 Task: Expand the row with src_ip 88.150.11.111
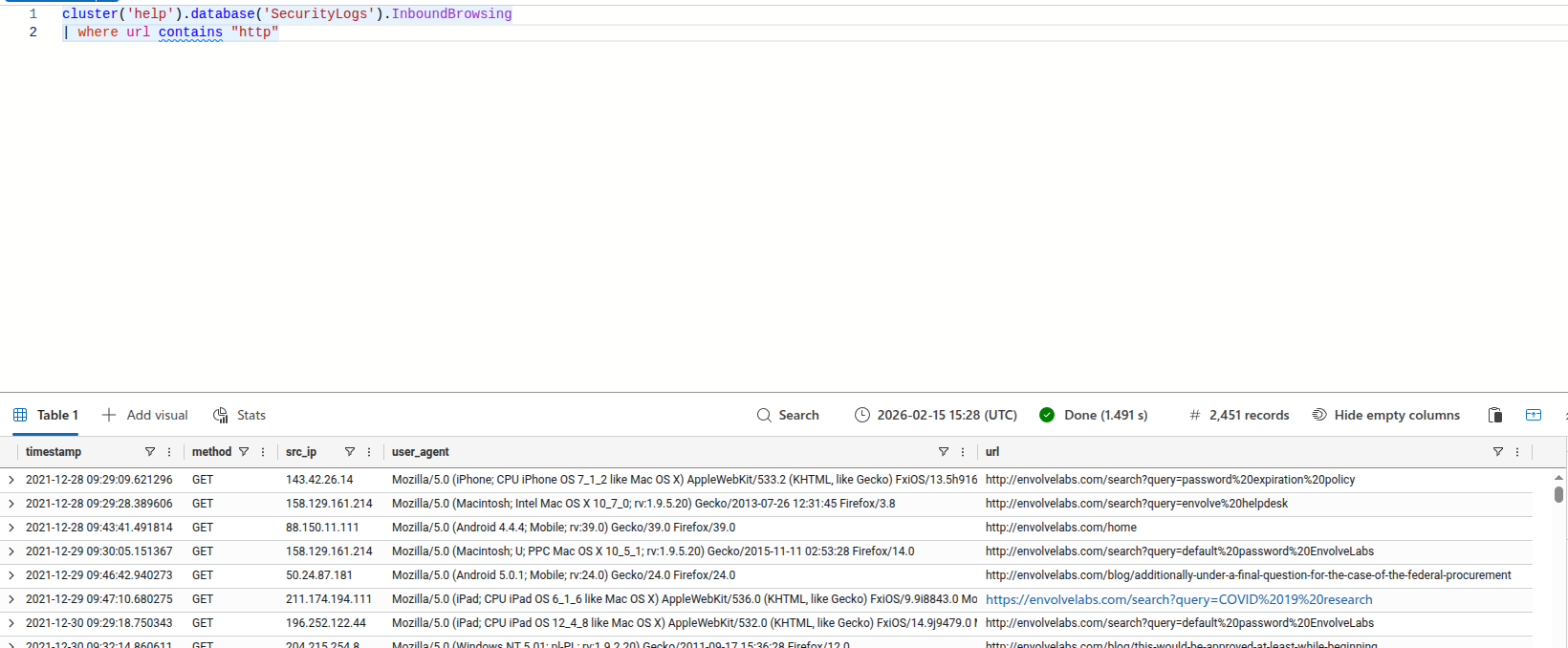pos(11,528)
